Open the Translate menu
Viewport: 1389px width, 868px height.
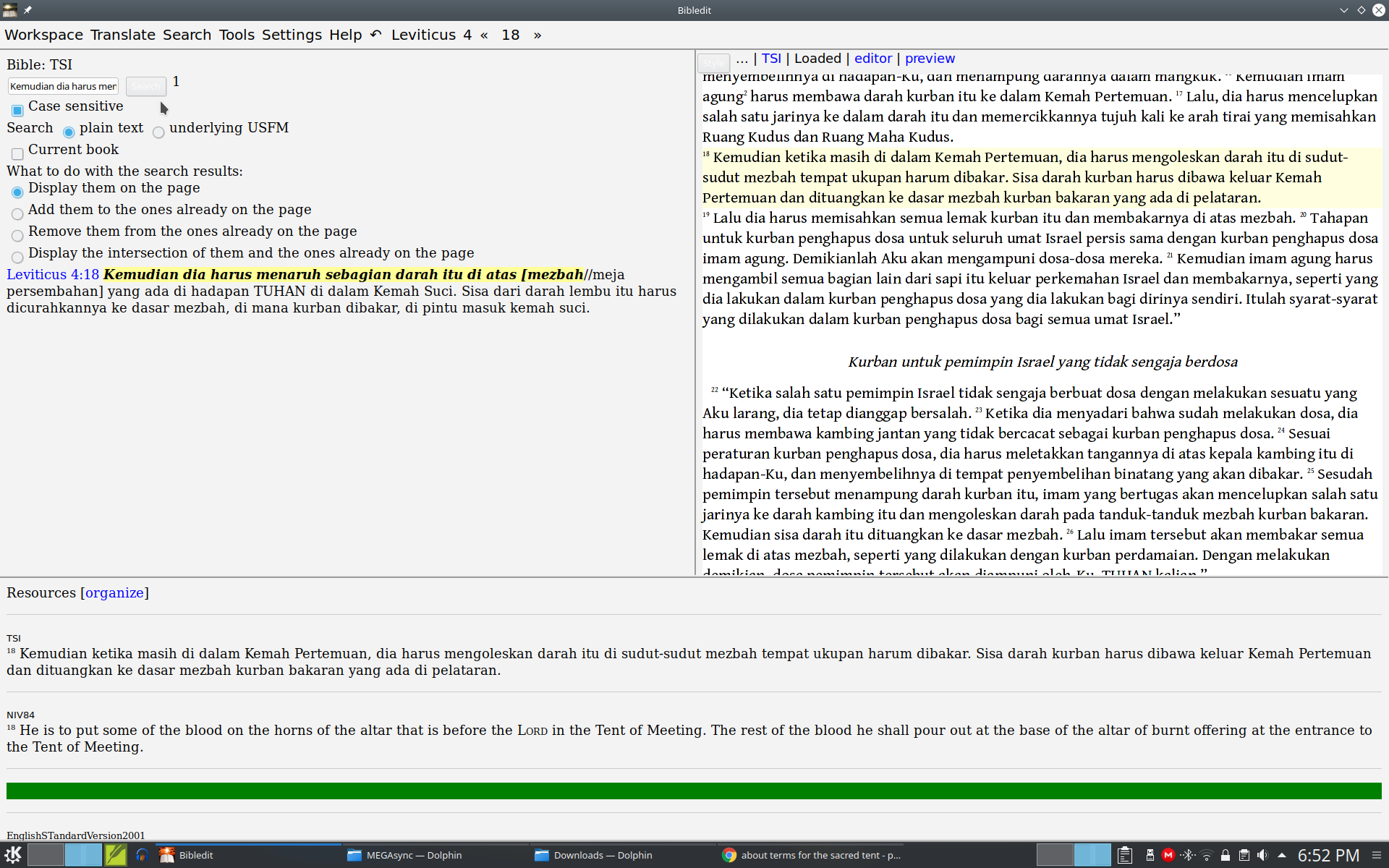[123, 35]
